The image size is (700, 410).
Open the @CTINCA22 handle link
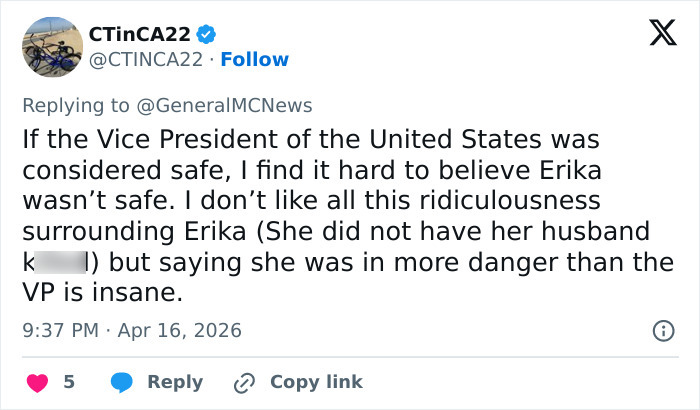(x=144, y=59)
